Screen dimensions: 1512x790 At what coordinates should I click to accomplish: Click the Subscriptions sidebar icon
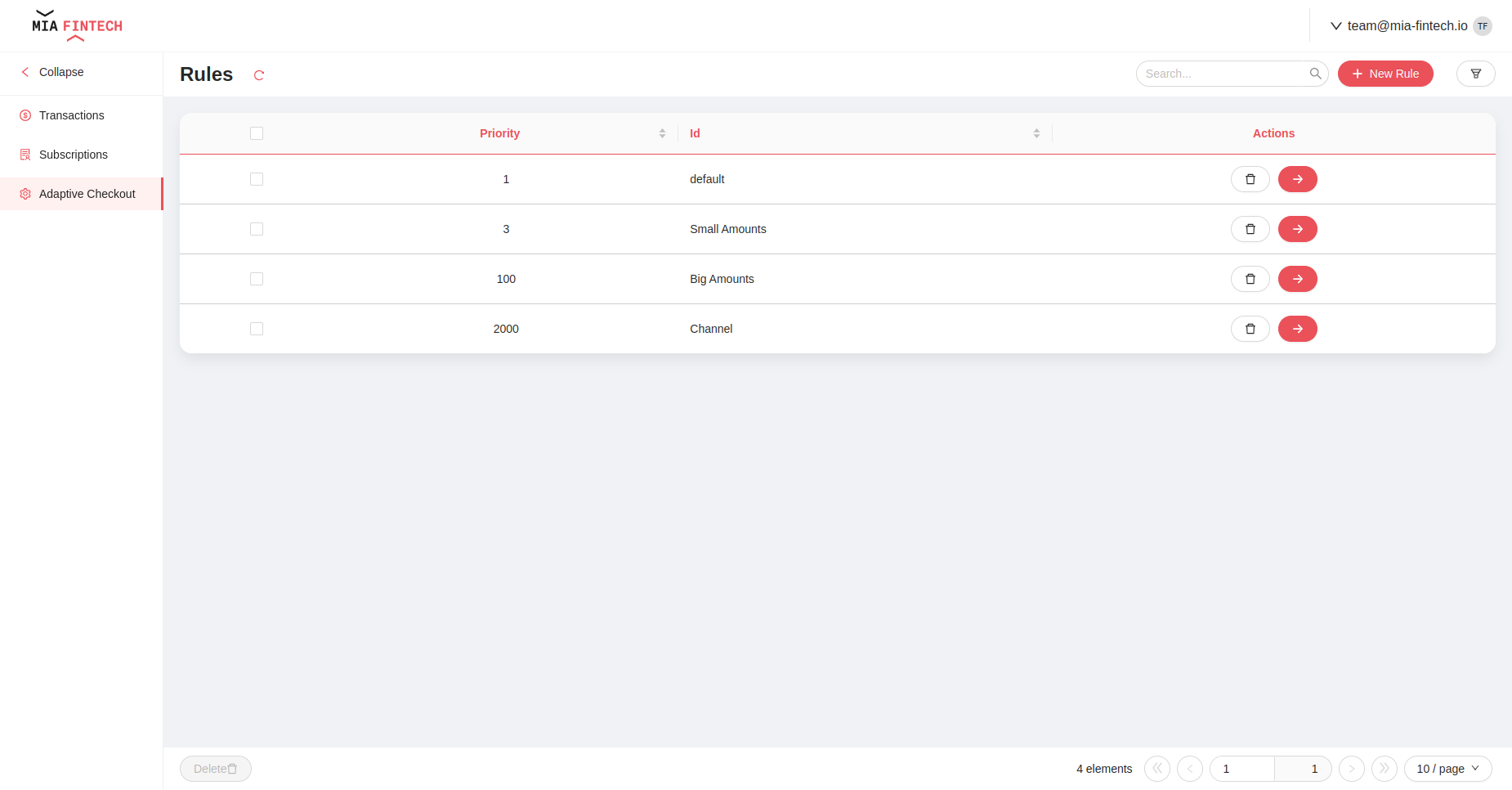[25, 155]
